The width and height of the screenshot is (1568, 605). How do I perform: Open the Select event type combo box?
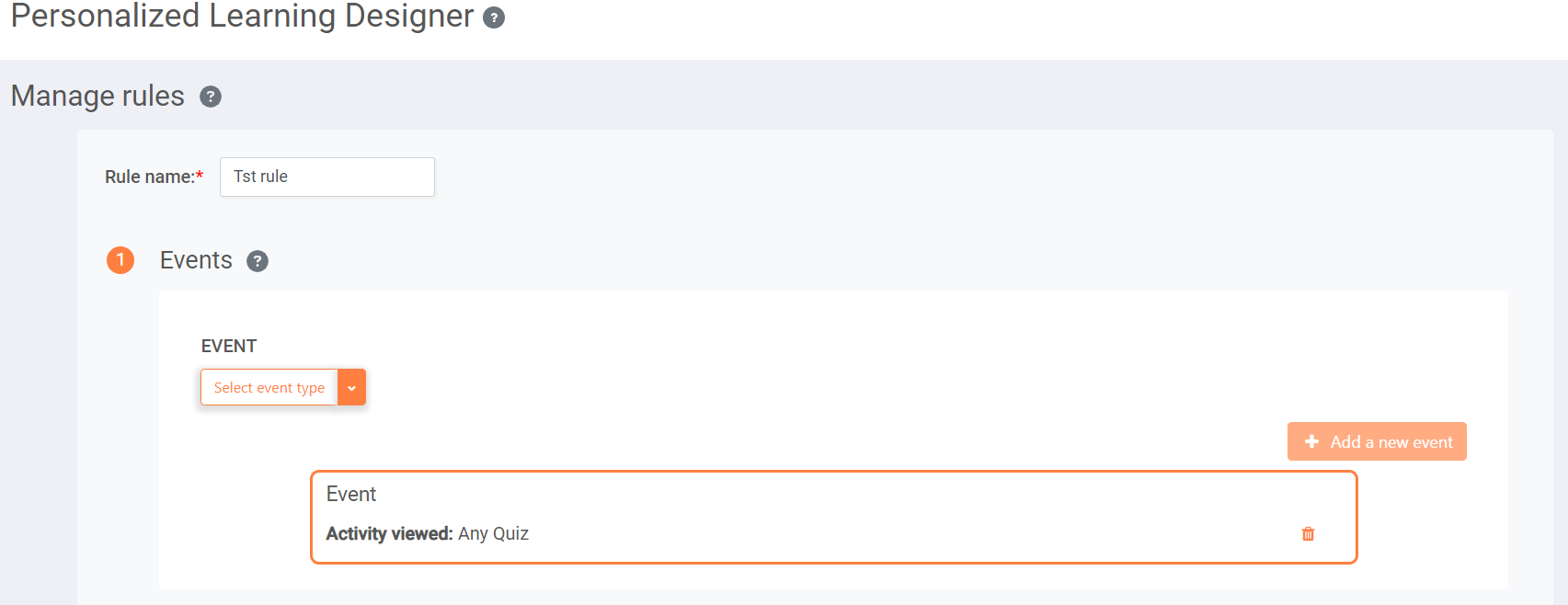[283, 387]
